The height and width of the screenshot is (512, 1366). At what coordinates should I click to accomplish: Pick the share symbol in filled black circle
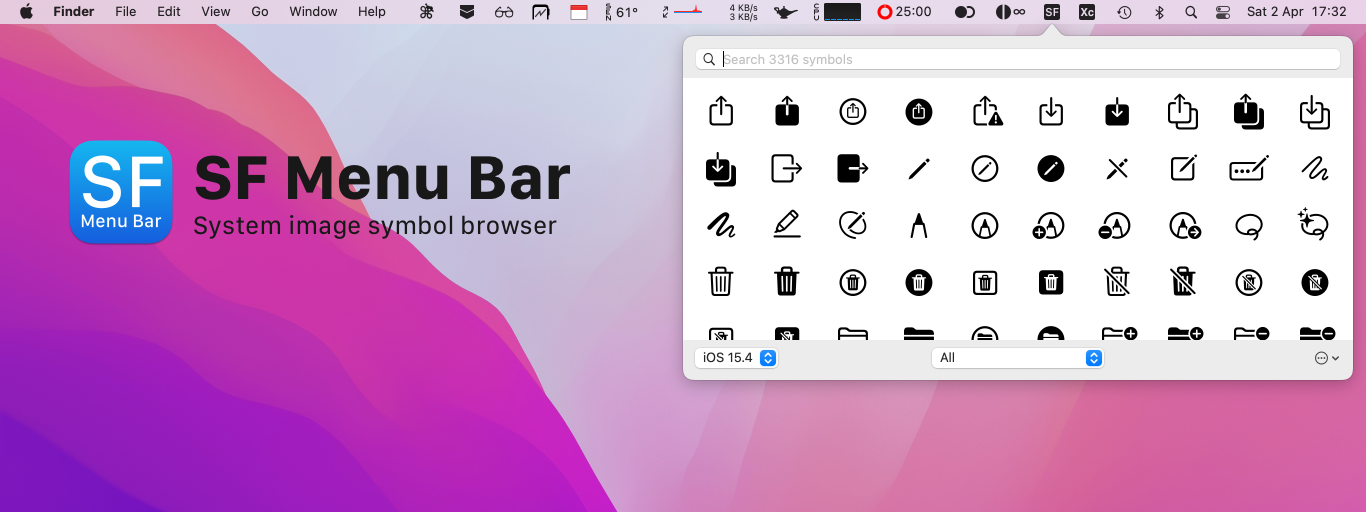(x=919, y=112)
